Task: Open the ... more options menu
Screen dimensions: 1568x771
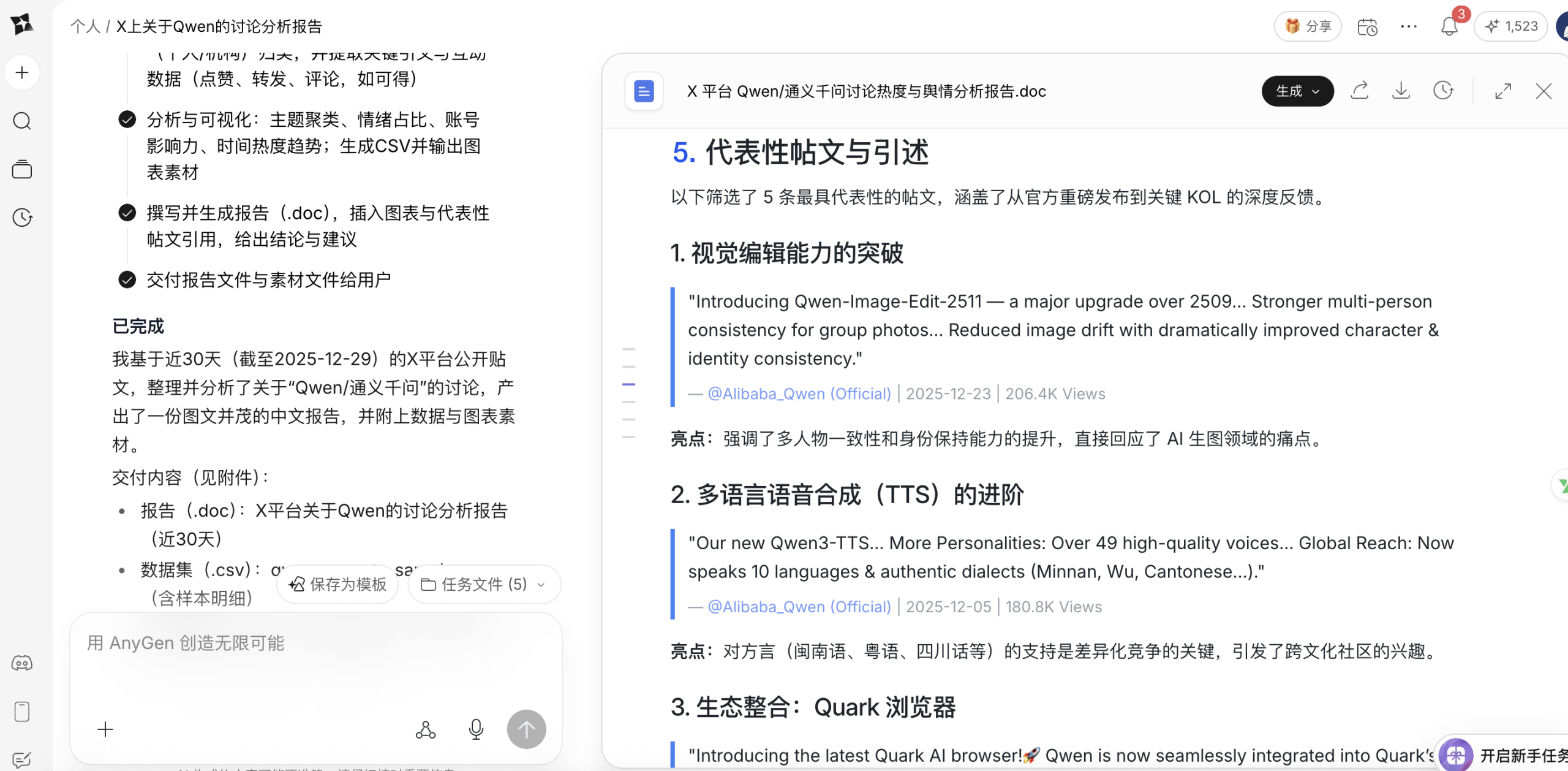Action: [1409, 26]
